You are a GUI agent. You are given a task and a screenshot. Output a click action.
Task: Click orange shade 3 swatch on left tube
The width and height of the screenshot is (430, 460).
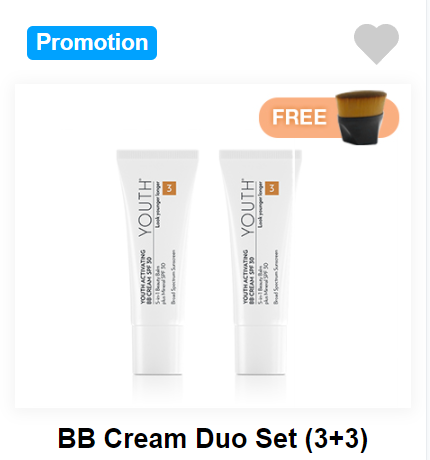[169, 188]
